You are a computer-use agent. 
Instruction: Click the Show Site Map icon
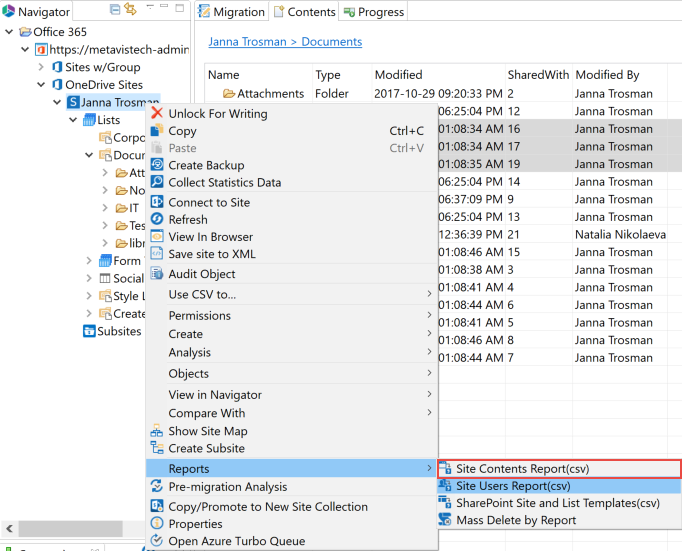pos(156,431)
